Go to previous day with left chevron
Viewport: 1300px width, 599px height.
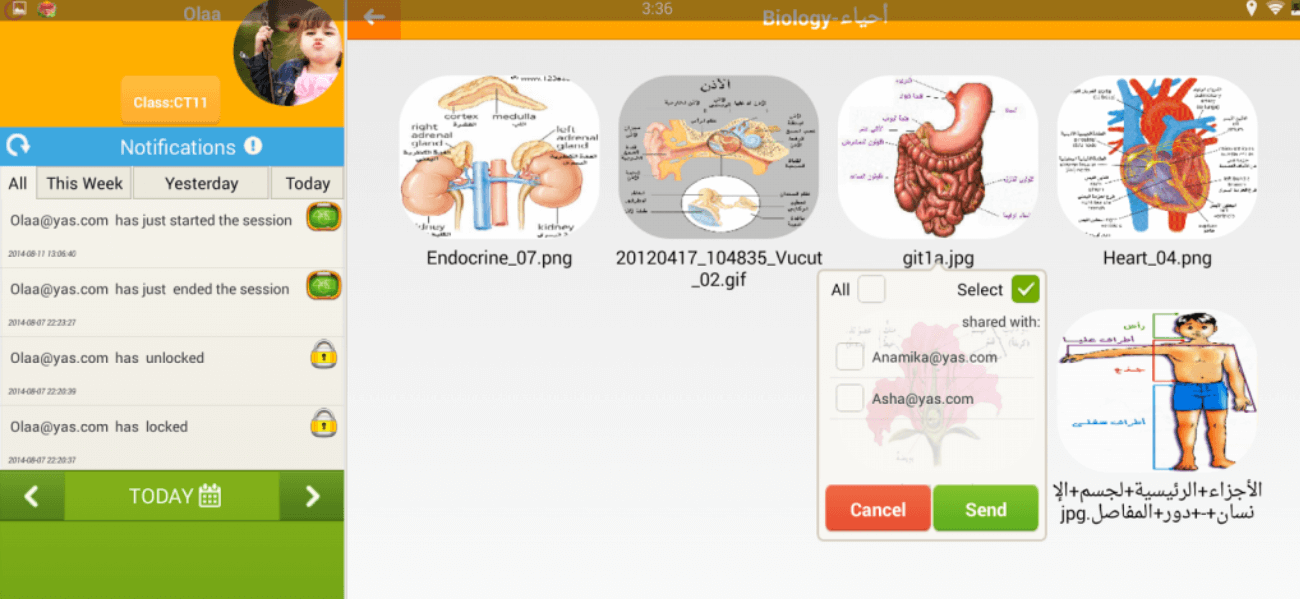pyautogui.click(x=32, y=496)
